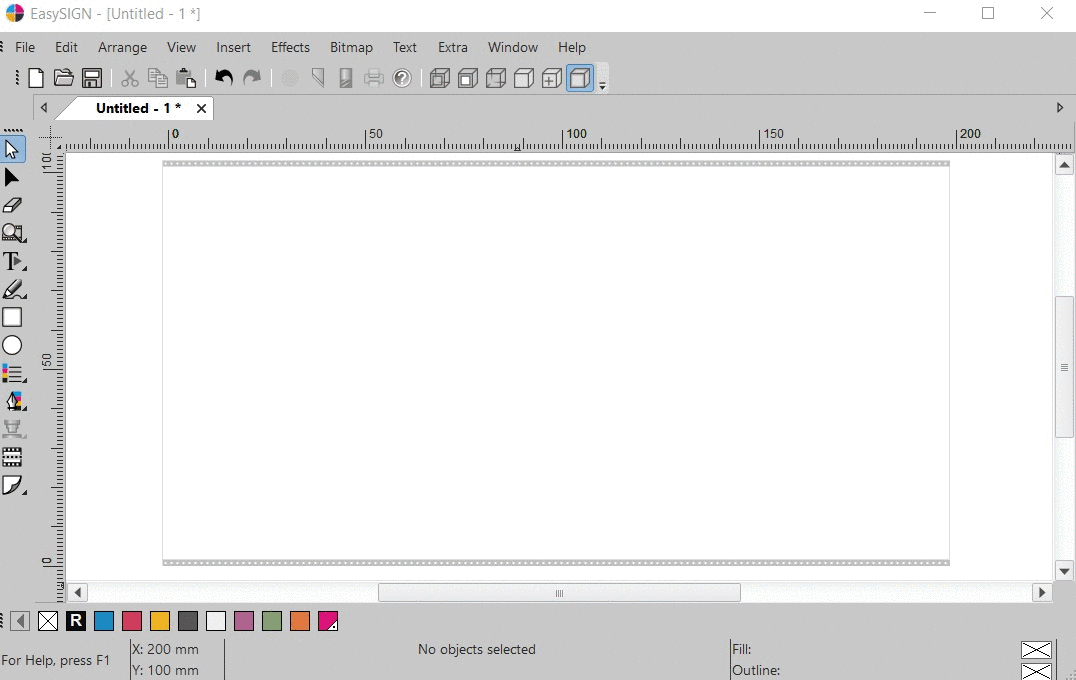
Task: Click the tab strip right scroll arrow
Action: (x=1060, y=108)
